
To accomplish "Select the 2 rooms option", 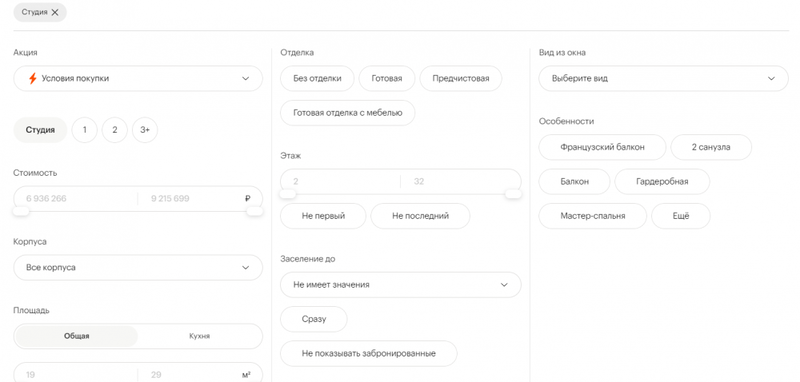I will [114, 130].
